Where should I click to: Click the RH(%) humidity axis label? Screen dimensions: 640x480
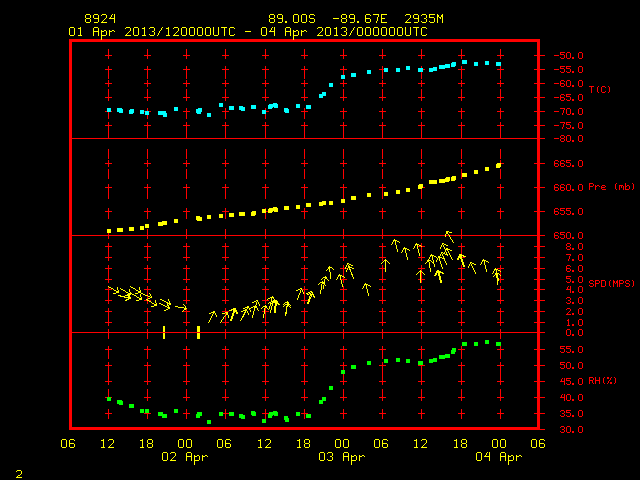(x=602, y=381)
